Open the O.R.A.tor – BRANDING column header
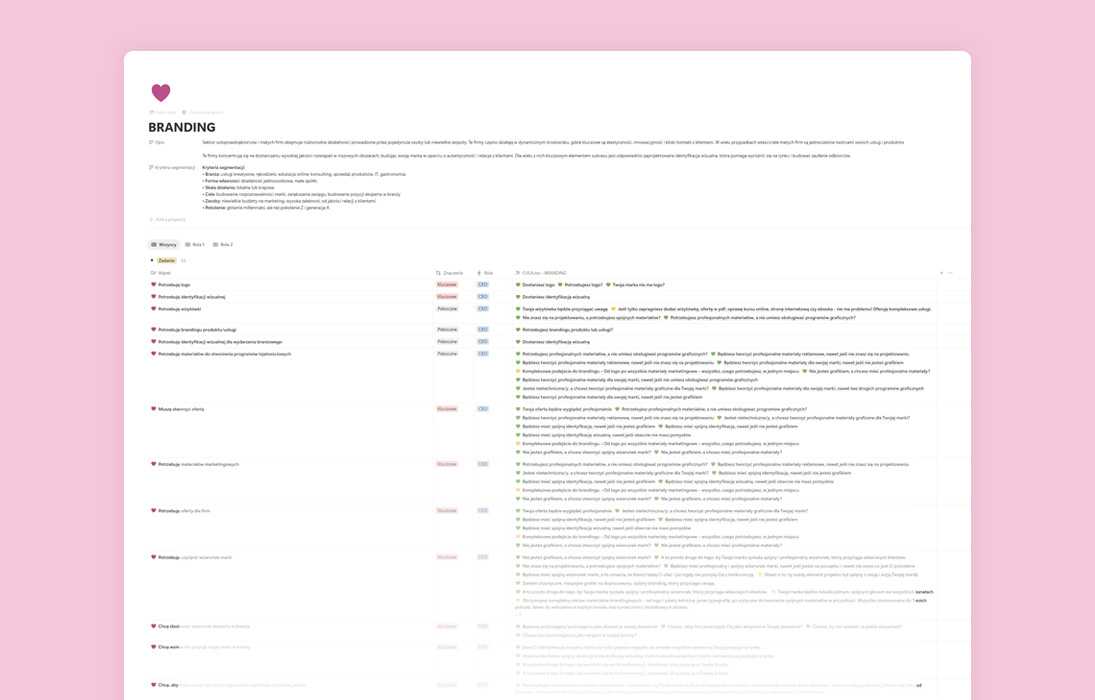 (541, 273)
